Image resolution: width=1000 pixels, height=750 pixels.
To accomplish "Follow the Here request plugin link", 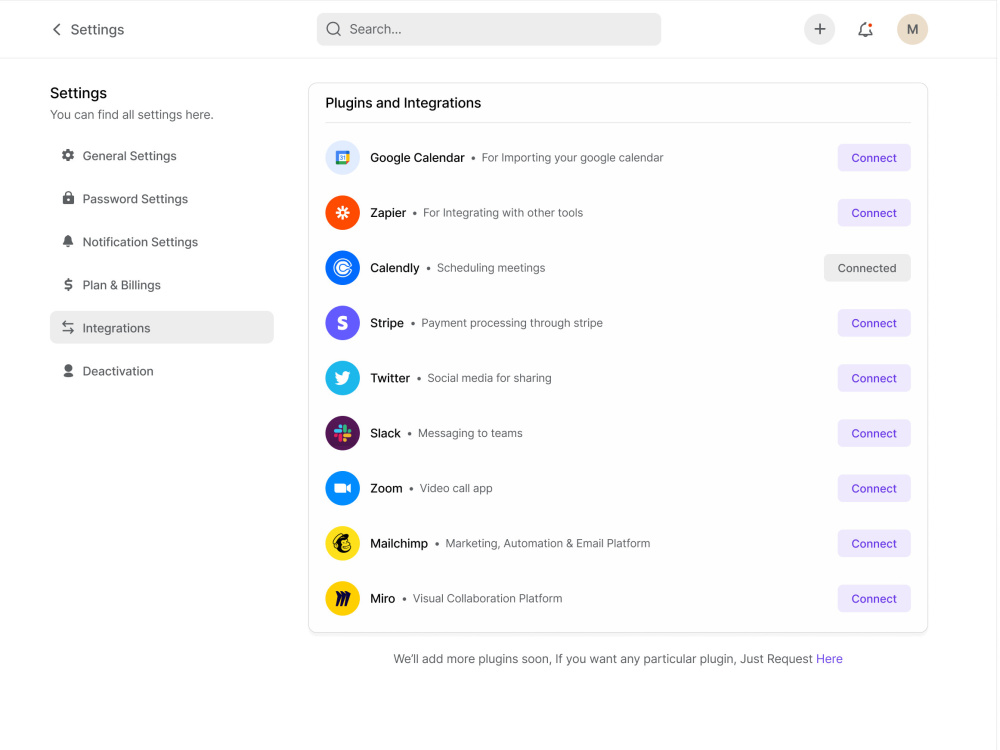I will pyautogui.click(x=829, y=659).
